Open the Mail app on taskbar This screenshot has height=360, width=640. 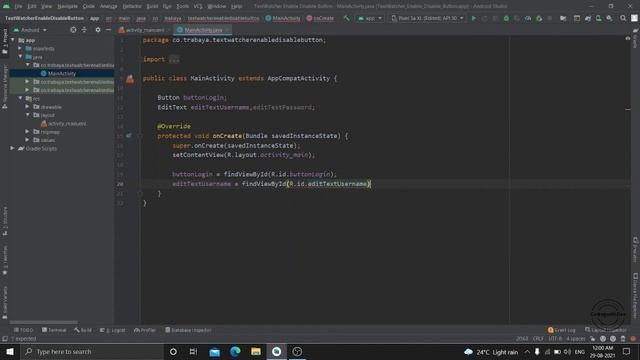(x=214, y=351)
